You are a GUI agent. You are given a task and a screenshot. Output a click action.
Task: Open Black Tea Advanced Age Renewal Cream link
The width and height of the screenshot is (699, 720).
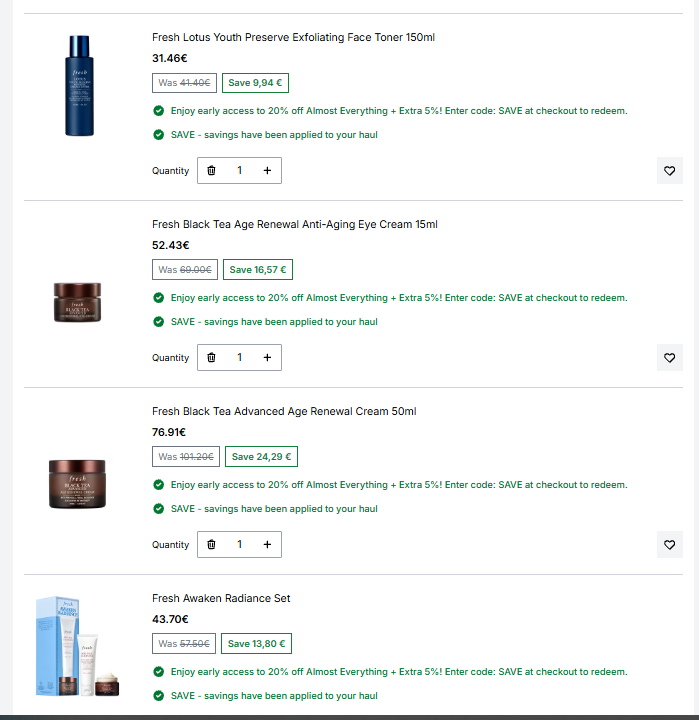coord(284,411)
